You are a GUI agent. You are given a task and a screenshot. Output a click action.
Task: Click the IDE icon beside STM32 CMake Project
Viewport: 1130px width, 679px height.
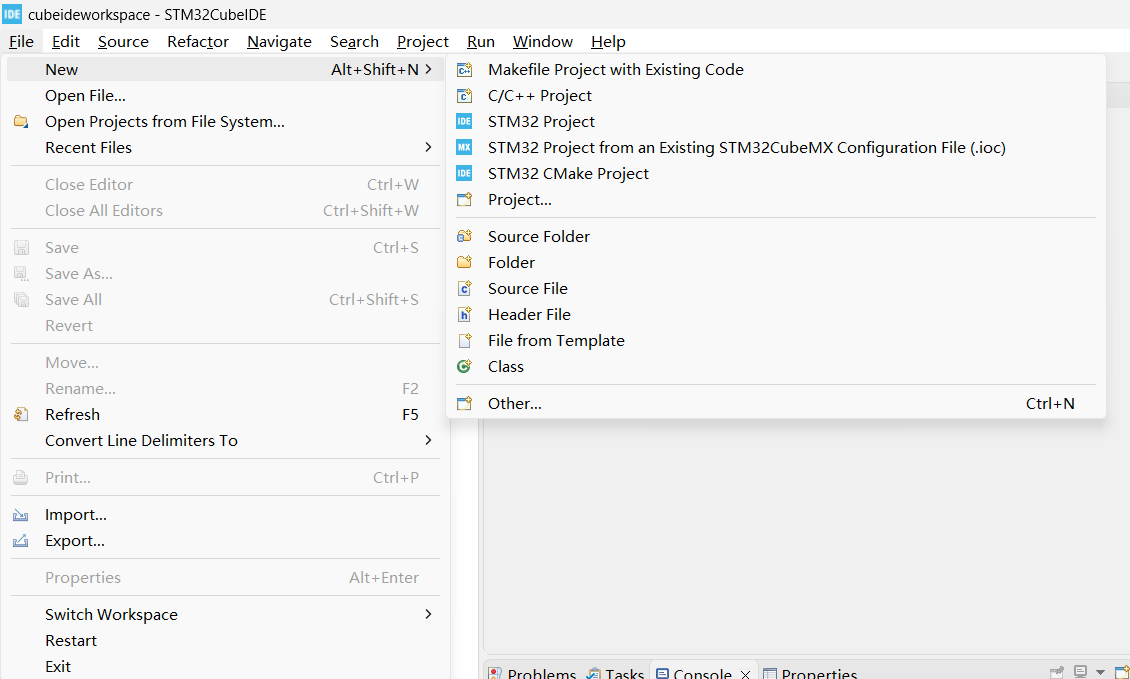click(464, 174)
